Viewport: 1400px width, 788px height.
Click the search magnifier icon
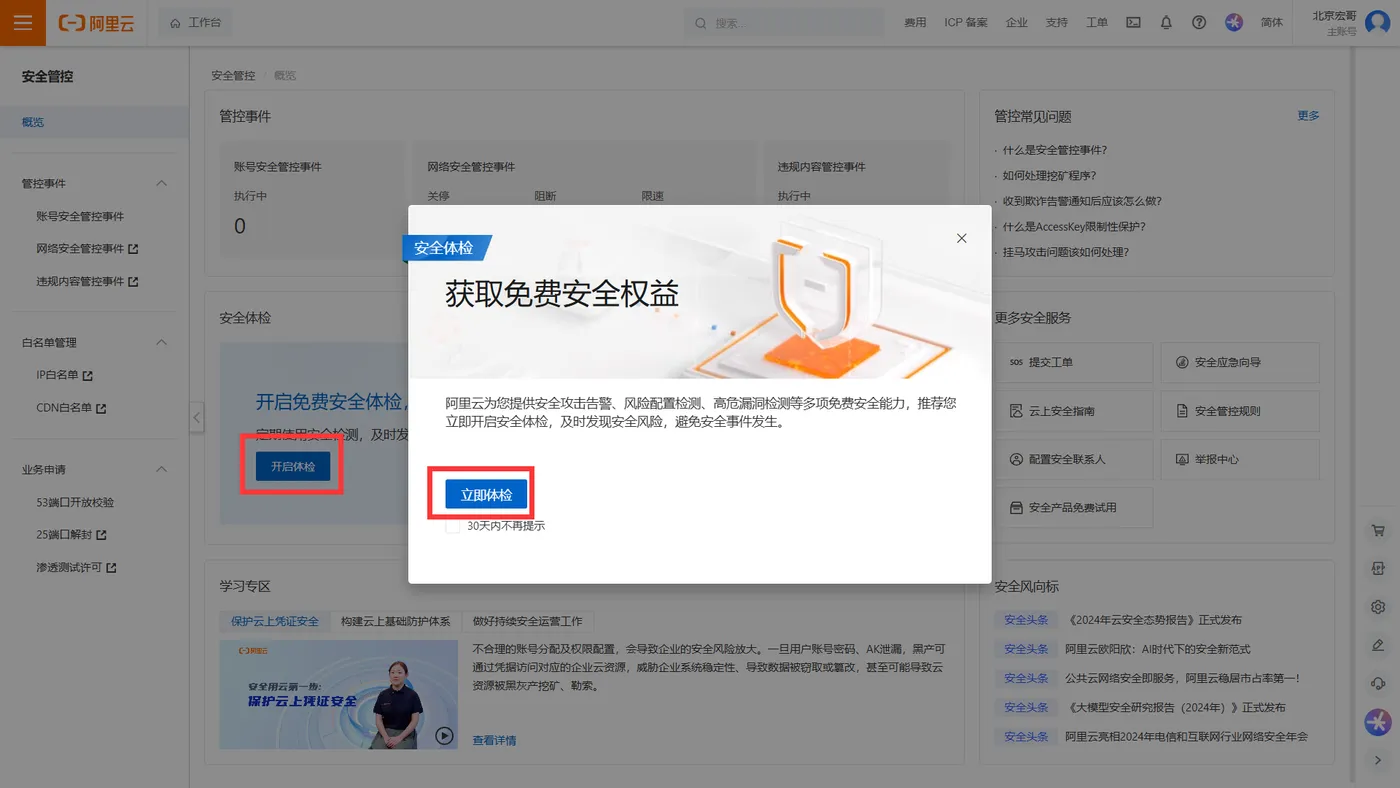point(700,23)
